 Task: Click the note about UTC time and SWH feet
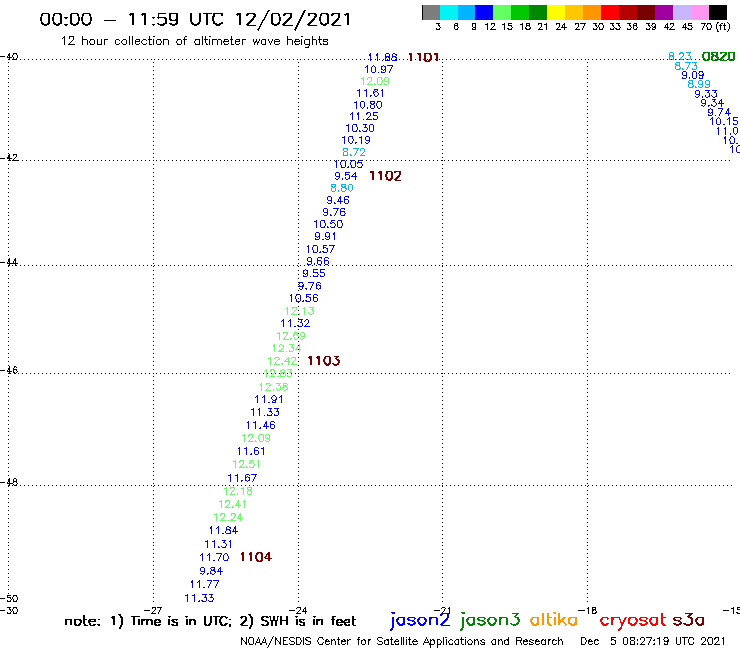210,621
